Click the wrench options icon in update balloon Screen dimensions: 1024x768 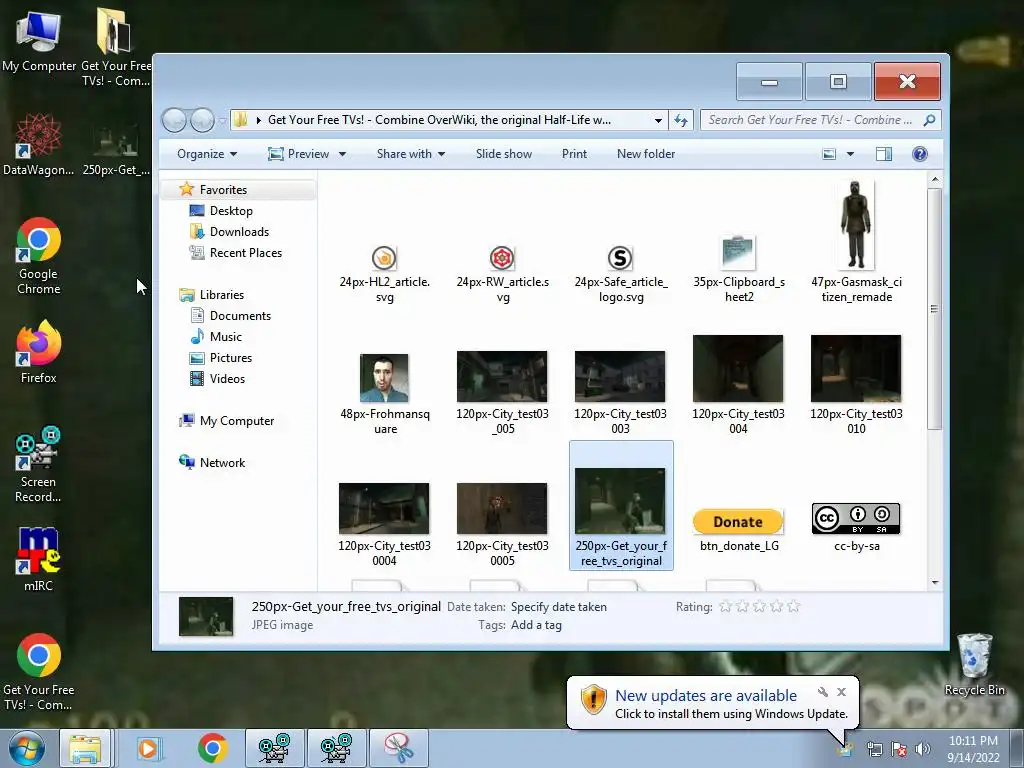823,692
